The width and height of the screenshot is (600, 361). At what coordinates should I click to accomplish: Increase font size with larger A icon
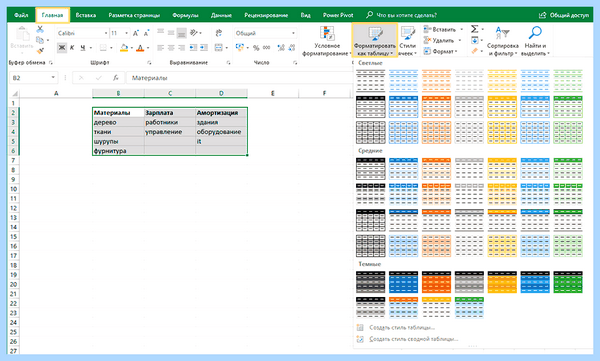(136, 33)
